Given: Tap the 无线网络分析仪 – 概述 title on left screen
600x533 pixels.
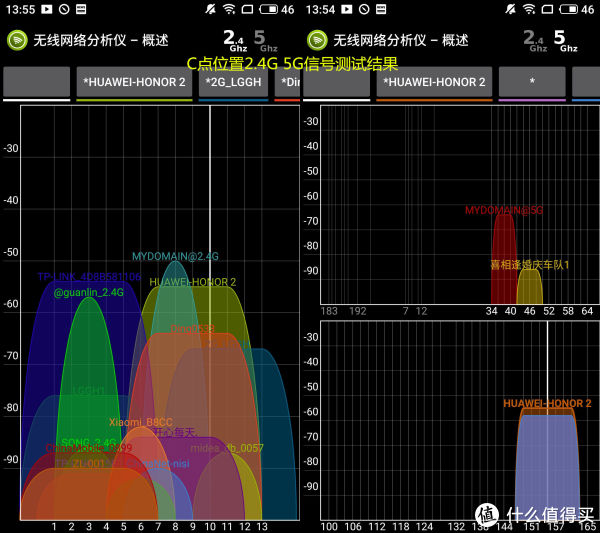Looking at the screenshot, I should [101, 40].
